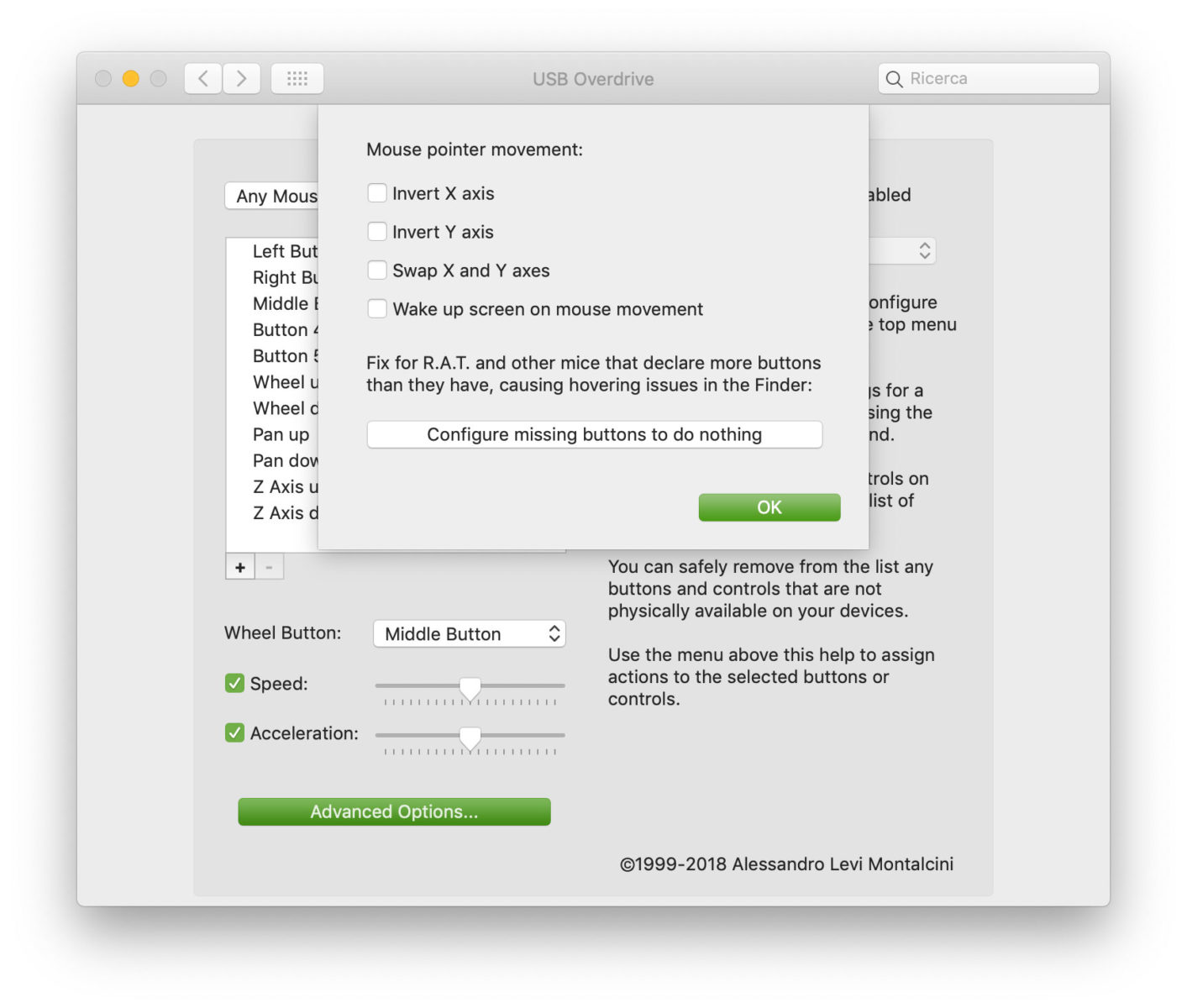Select Button 5 in the controls list

pyautogui.click(x=272, y=356)
